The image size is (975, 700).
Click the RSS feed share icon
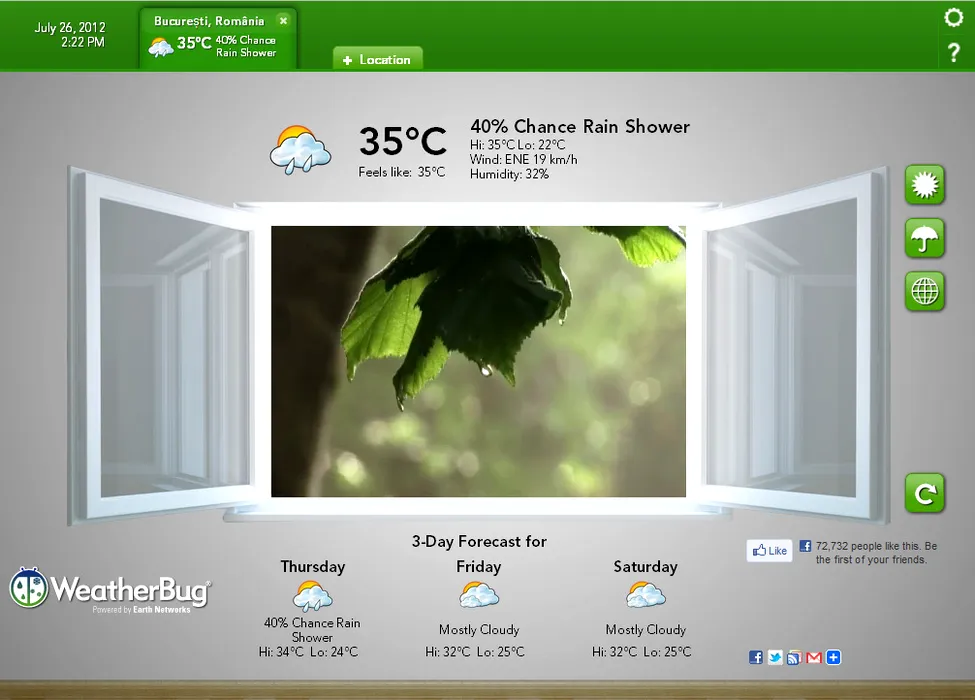click(x=794, y=657)
